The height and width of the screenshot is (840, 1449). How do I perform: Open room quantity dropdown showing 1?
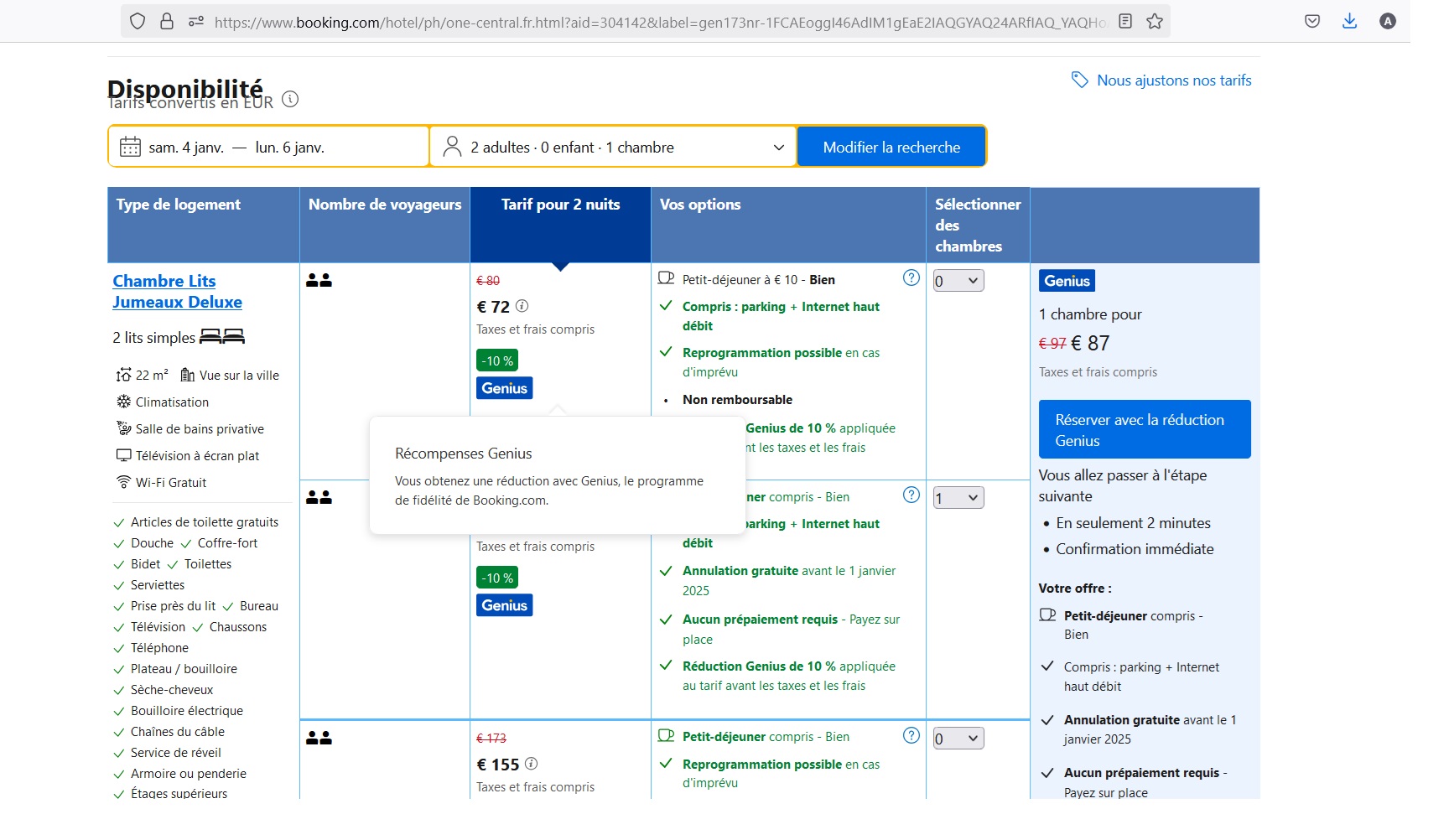tap(958, 498)
